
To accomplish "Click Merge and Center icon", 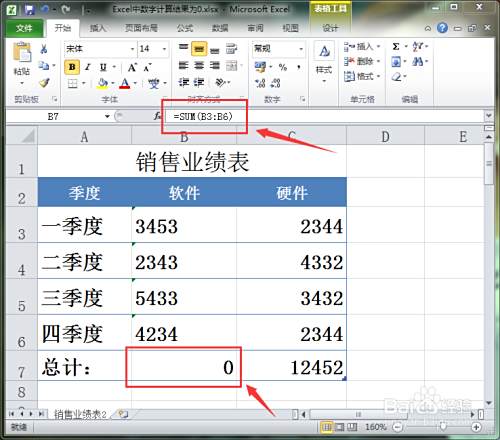I will 231,66.
